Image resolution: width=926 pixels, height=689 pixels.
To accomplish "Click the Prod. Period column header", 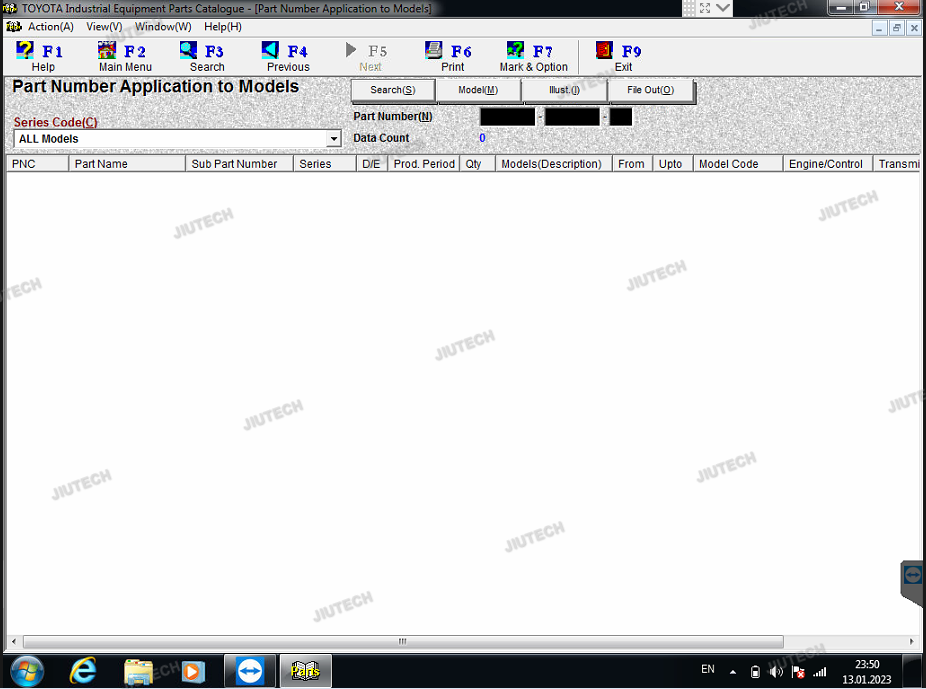I will coord(423,164).
